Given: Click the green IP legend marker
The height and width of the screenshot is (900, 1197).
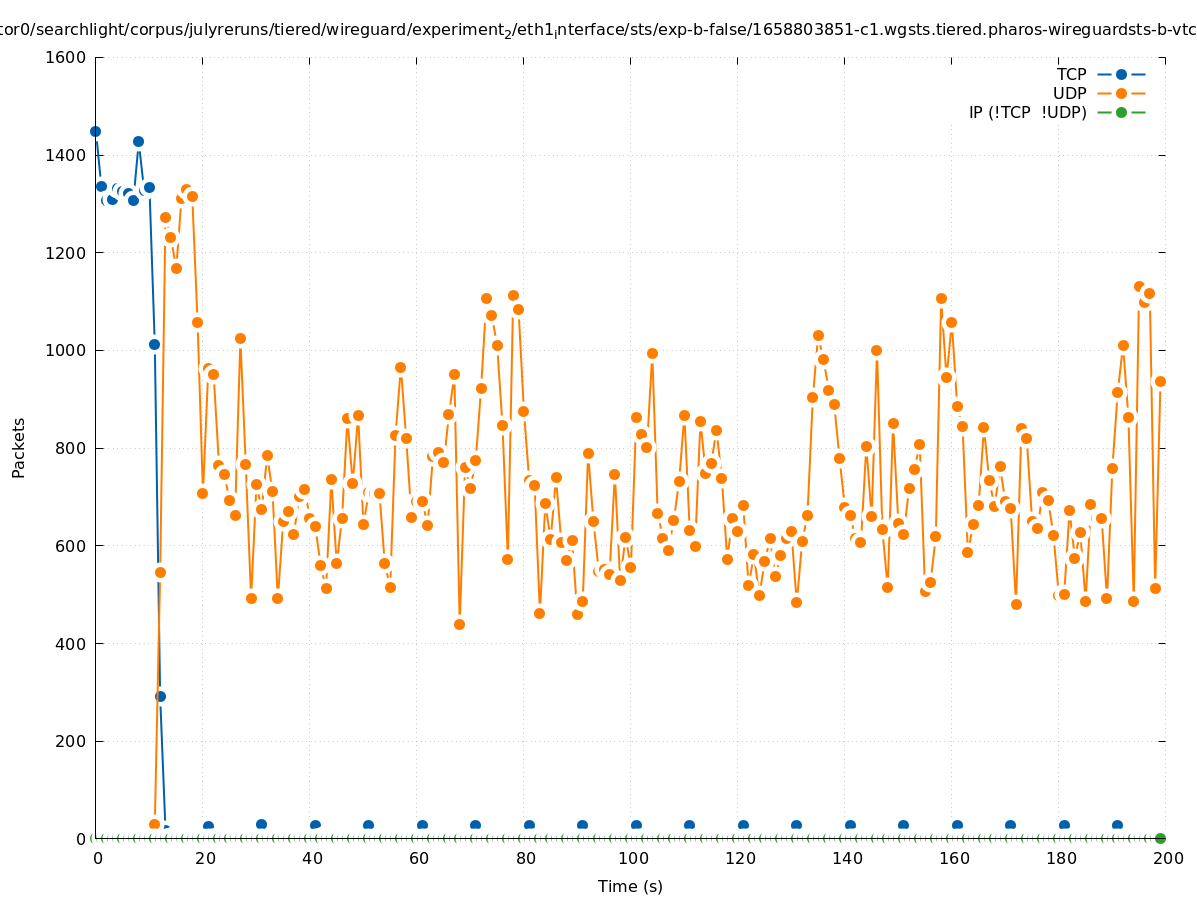Looking at the screenshot, I should click(x=1121, y=112).
